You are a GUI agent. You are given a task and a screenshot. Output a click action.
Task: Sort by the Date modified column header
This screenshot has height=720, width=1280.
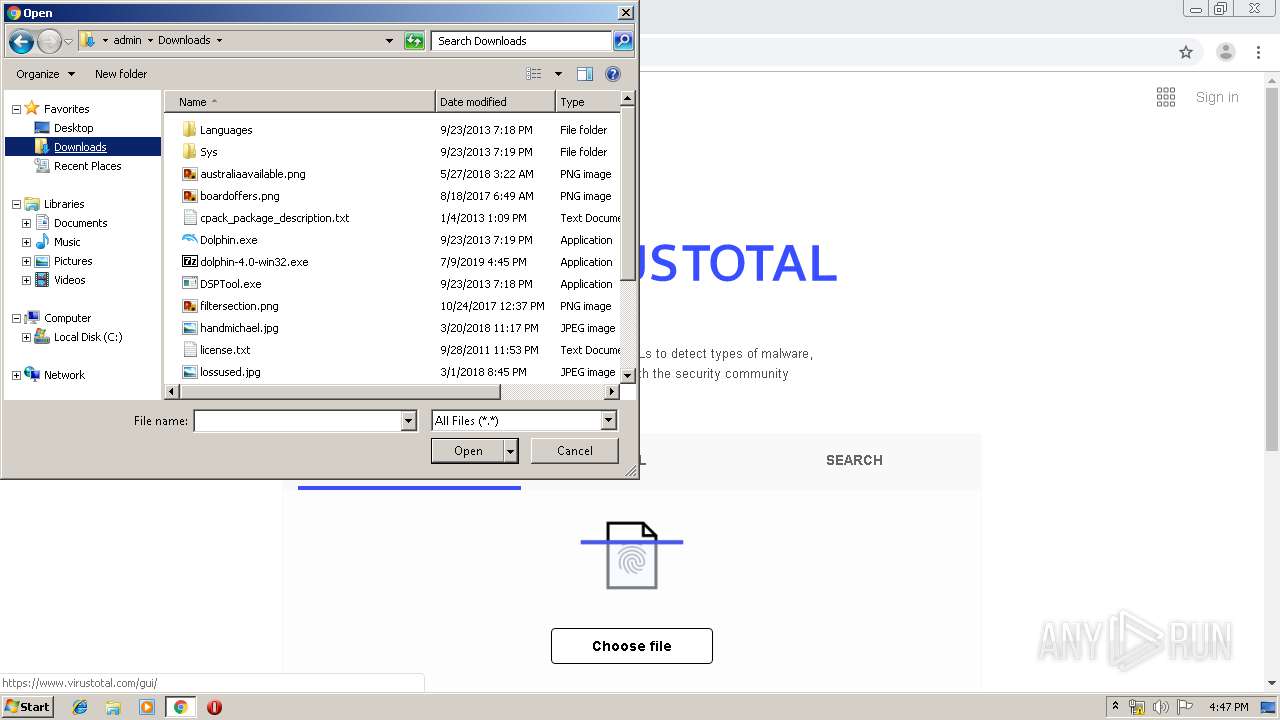coord(495,102)
